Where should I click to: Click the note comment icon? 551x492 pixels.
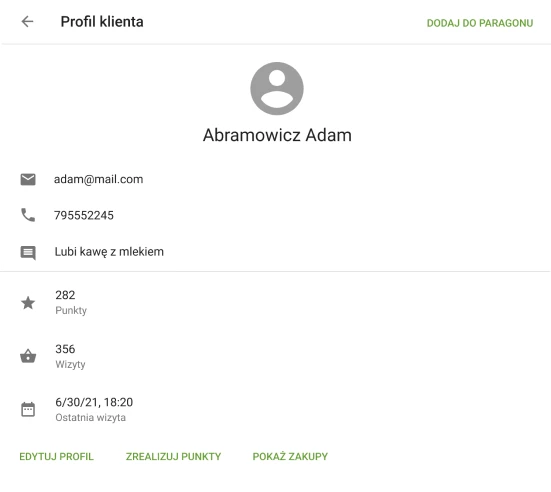pyautogui.click(x=28, y=253)
